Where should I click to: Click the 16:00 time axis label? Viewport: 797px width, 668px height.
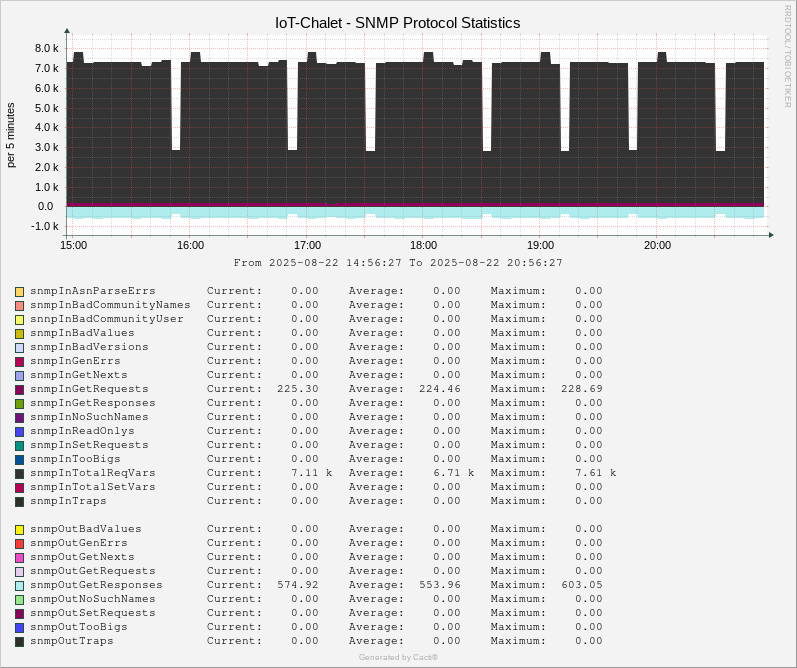[191, 245]
